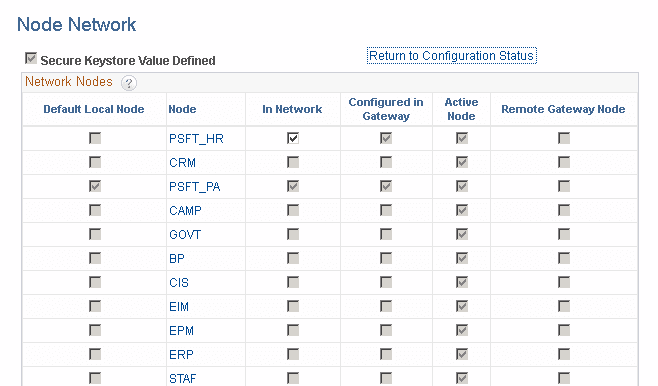The width and height of the screenshot is (658, 386).
Task: Click the Default Local Node column header
Action: [94, 109]
